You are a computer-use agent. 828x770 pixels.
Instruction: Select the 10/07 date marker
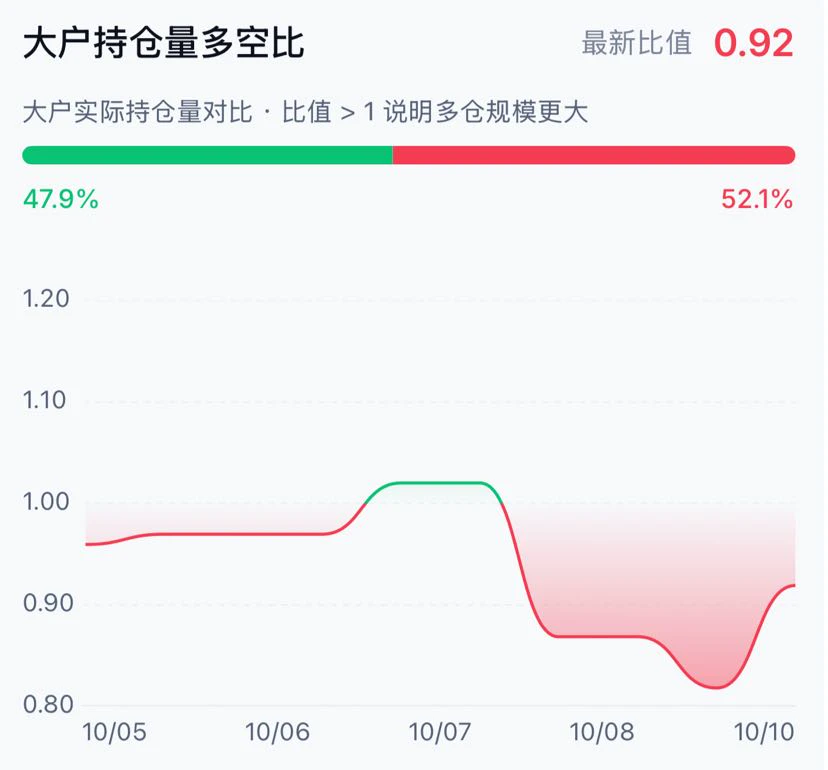(x=439, y=733)
